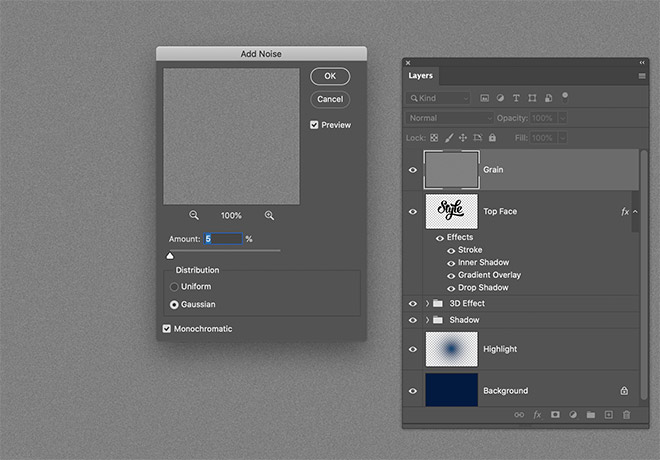Add a layer mask from the Layers panel footer

[x=555, y=414]
